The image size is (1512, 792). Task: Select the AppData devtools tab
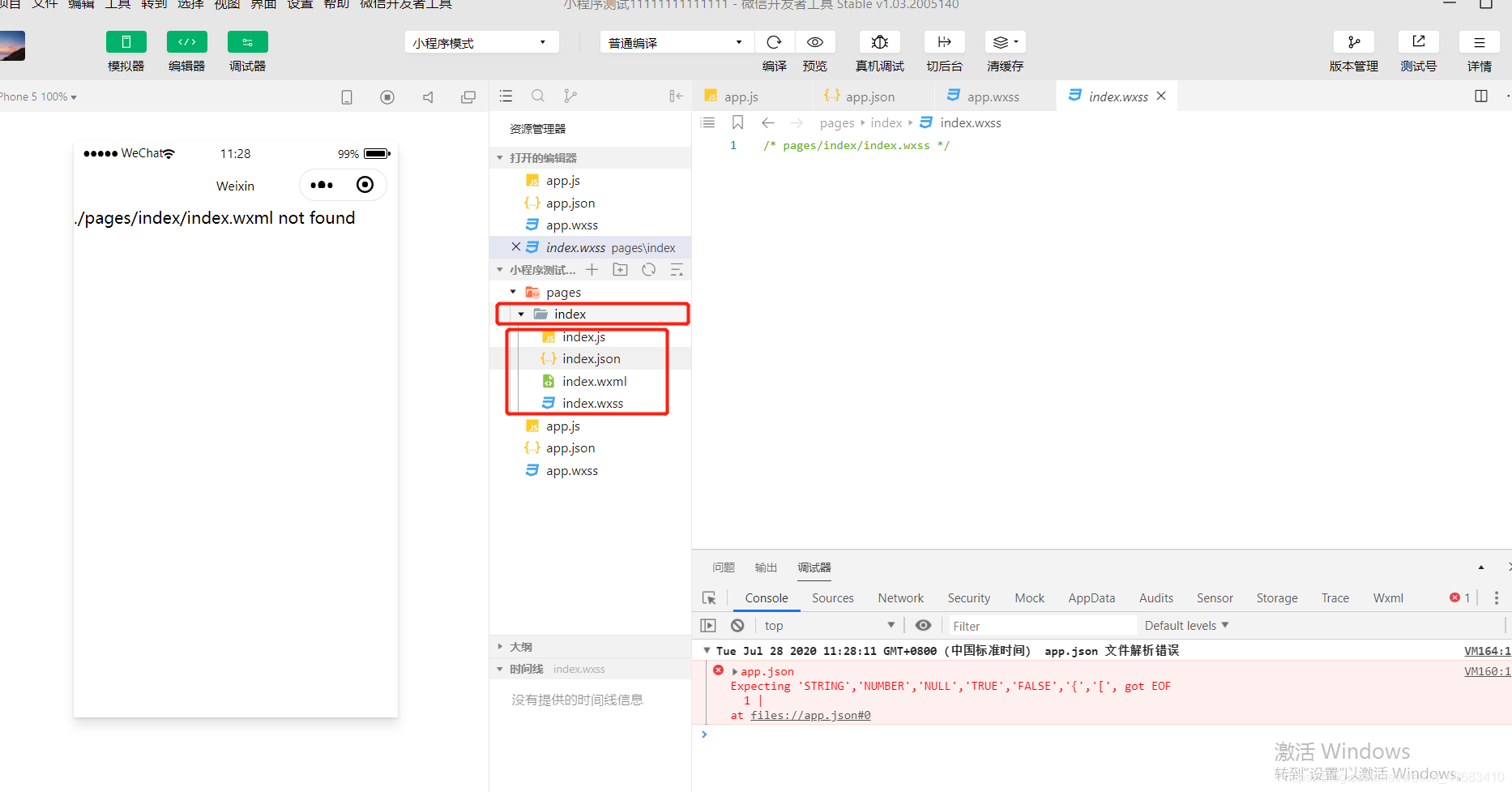coord(1091,598)
